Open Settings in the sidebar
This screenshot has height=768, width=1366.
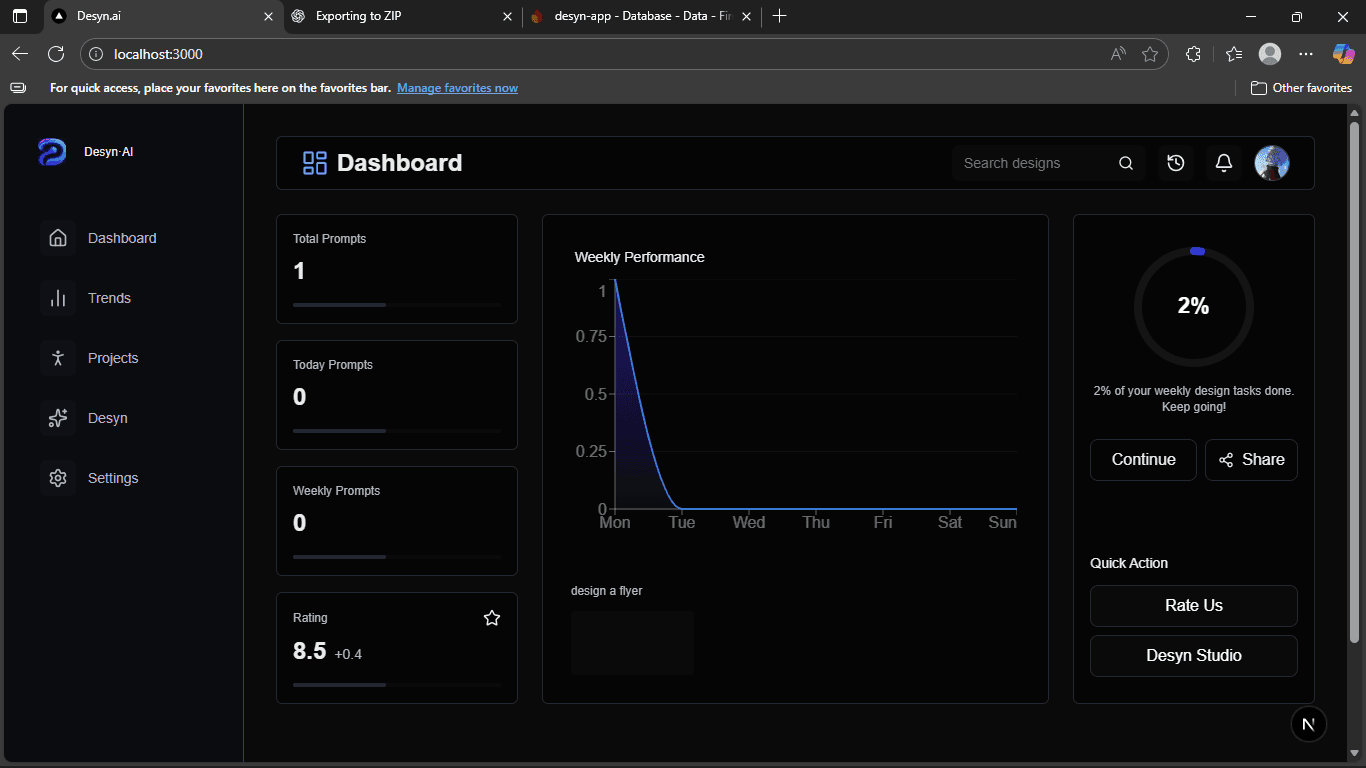pos(90,478)
